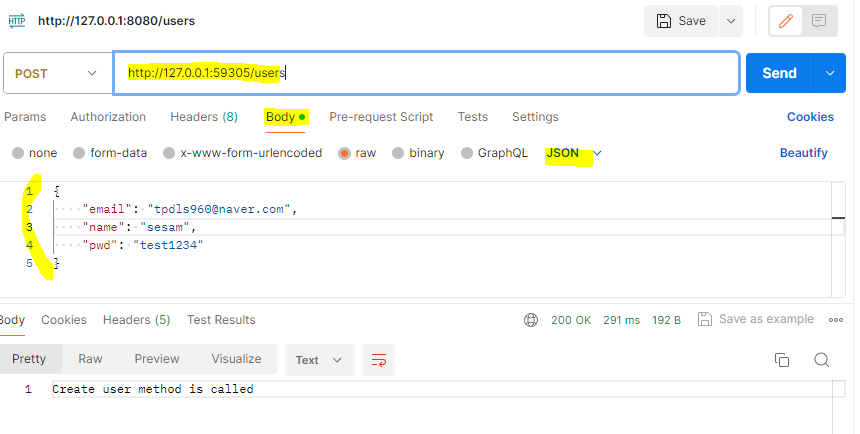Screen dimensions: 860x434
Task: Select the Preview response view
Action: tap(157, 359)
